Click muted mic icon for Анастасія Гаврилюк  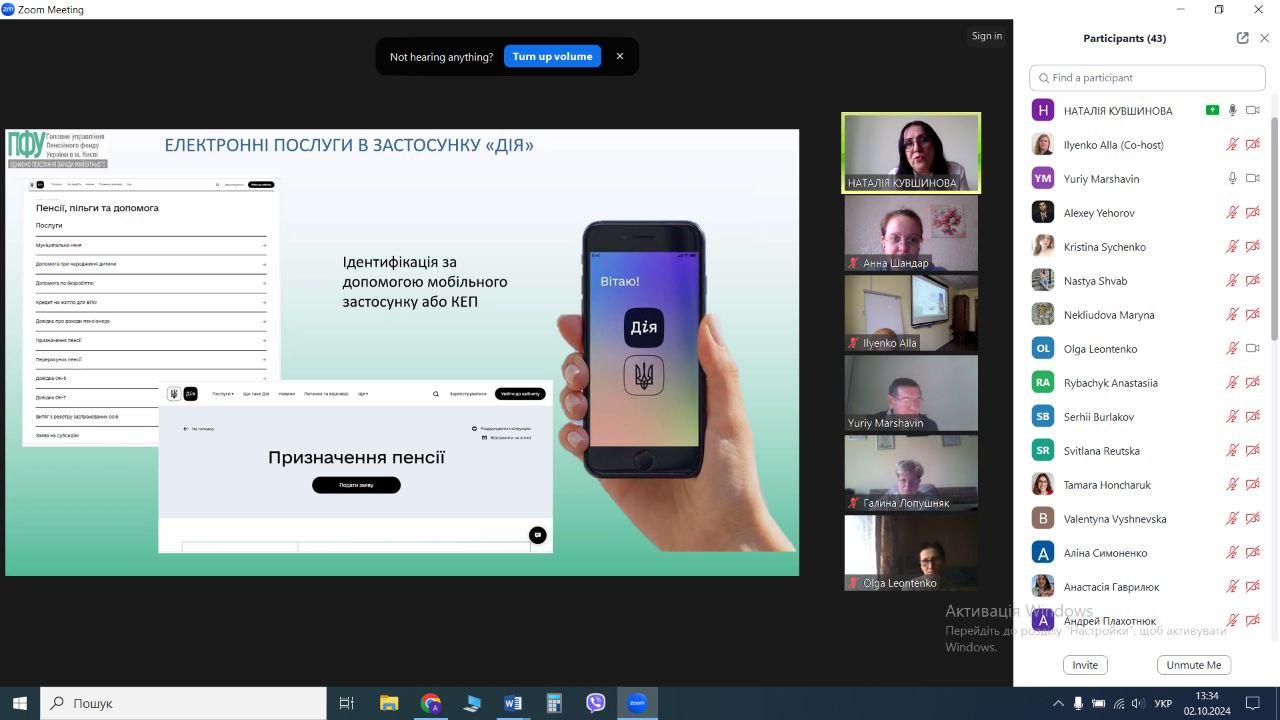1232,586
